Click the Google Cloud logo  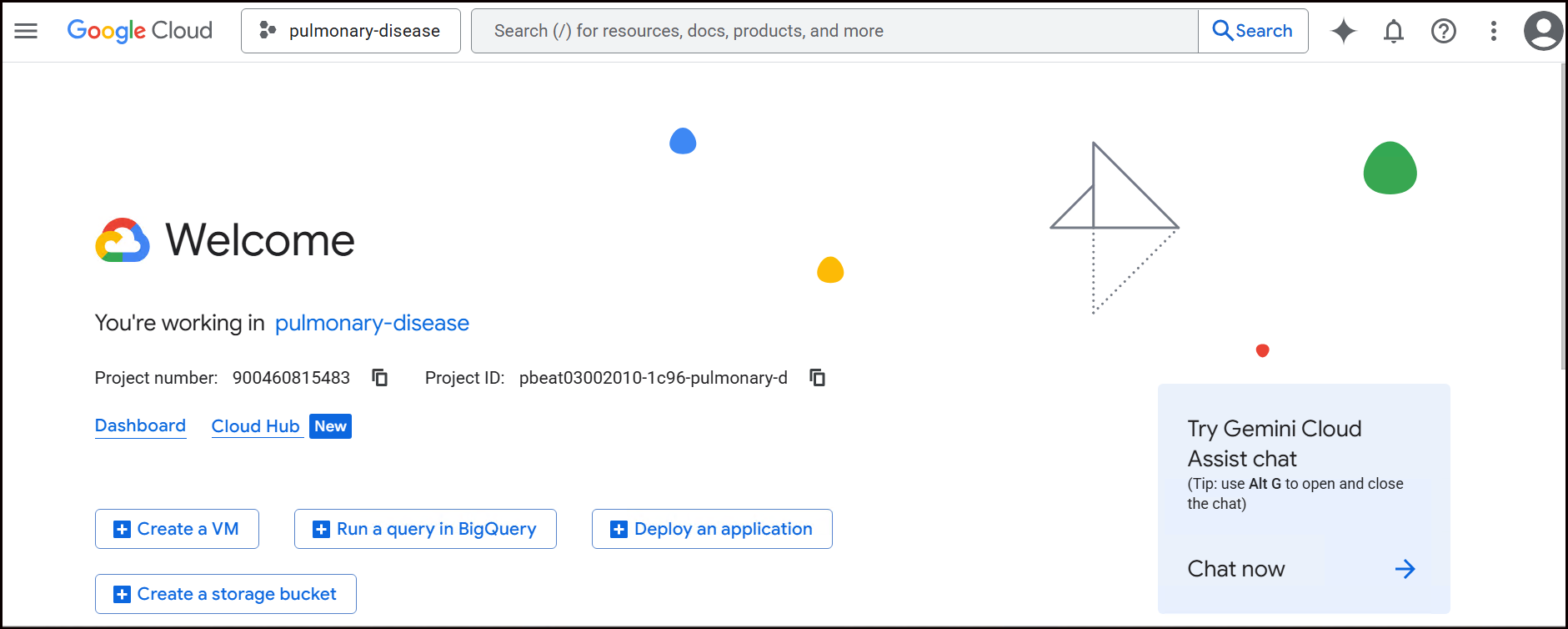139,31
